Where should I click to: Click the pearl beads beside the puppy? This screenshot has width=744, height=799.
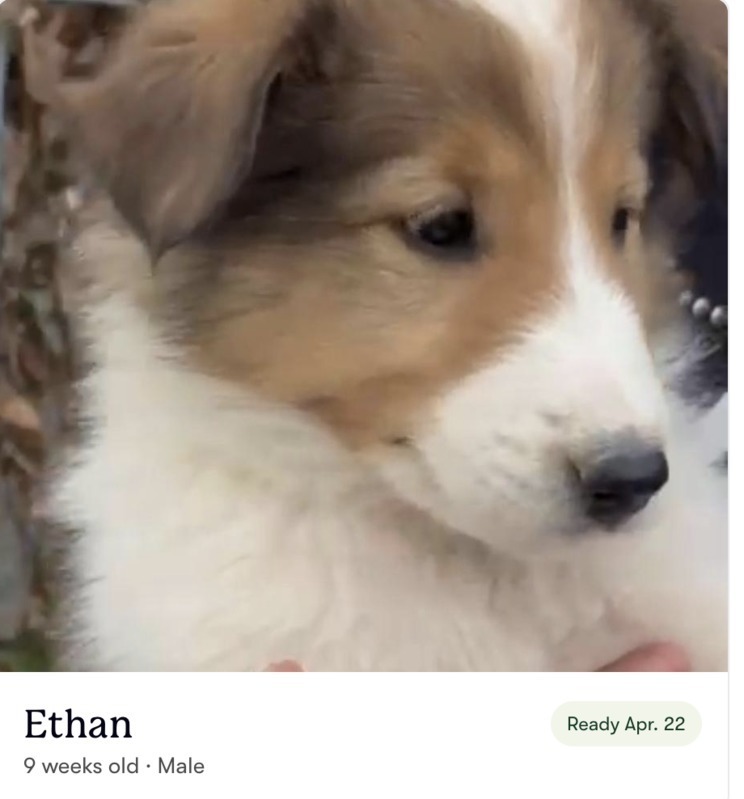point(705,307)
